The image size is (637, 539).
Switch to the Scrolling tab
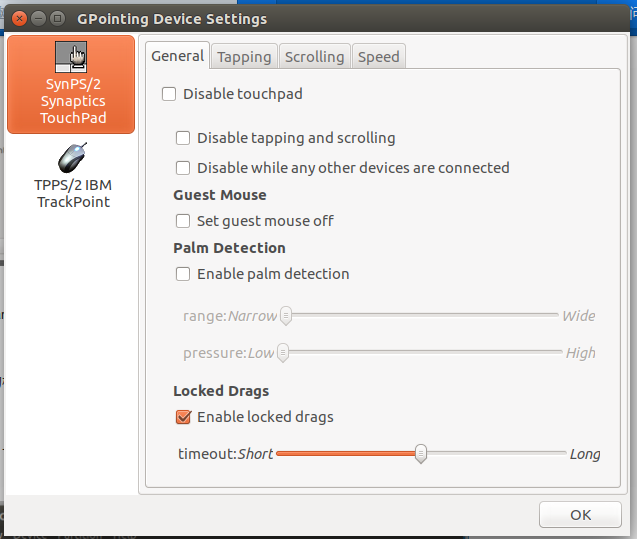click(x=314, y=57)
